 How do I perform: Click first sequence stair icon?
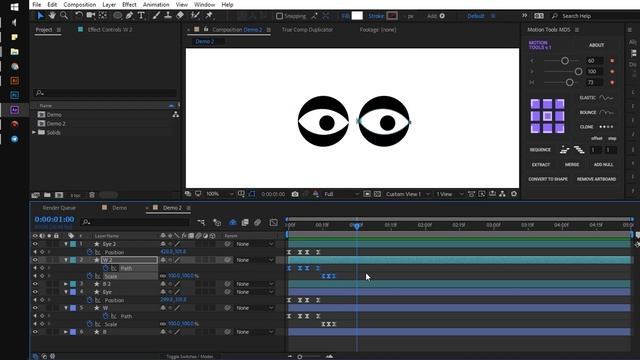[564, 150]
